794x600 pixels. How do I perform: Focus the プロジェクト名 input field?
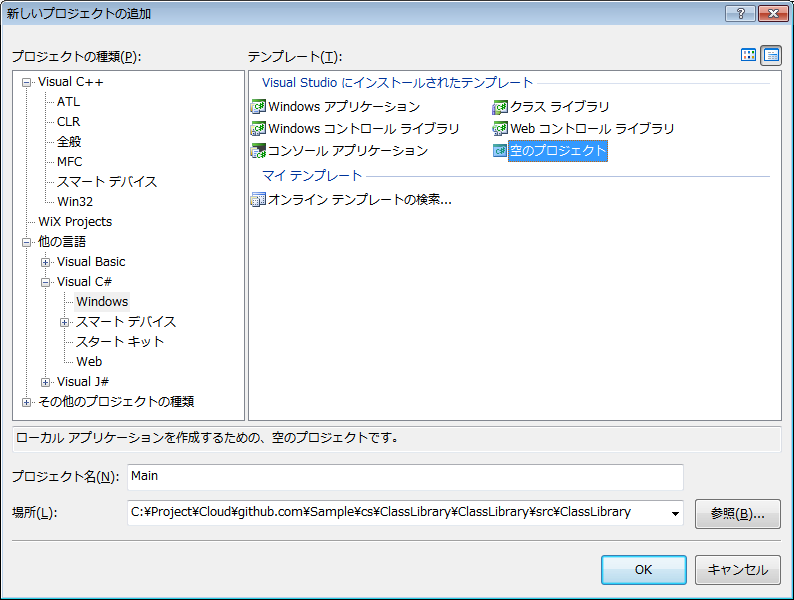pos(405,477)
